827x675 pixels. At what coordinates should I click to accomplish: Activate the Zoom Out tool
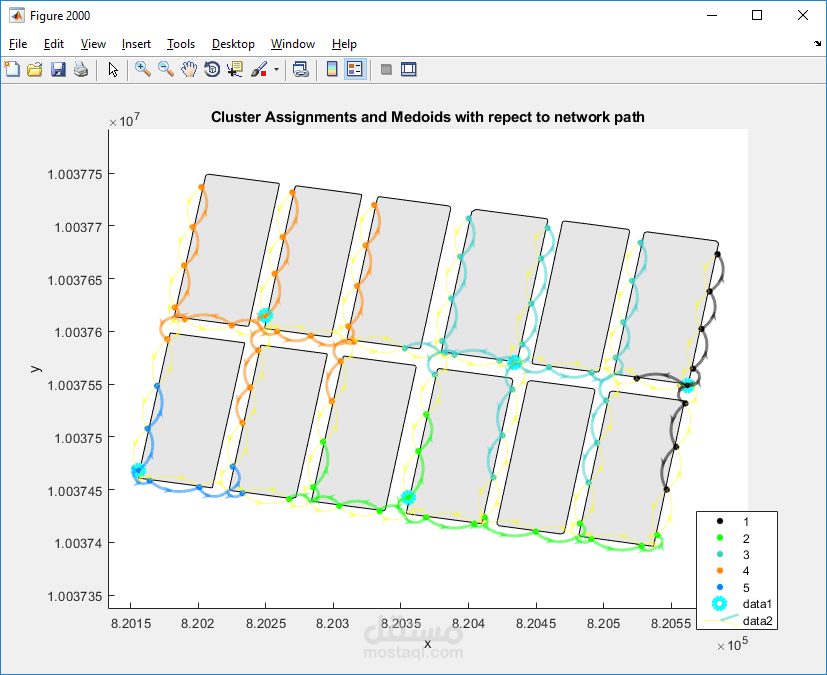[166, 69]
